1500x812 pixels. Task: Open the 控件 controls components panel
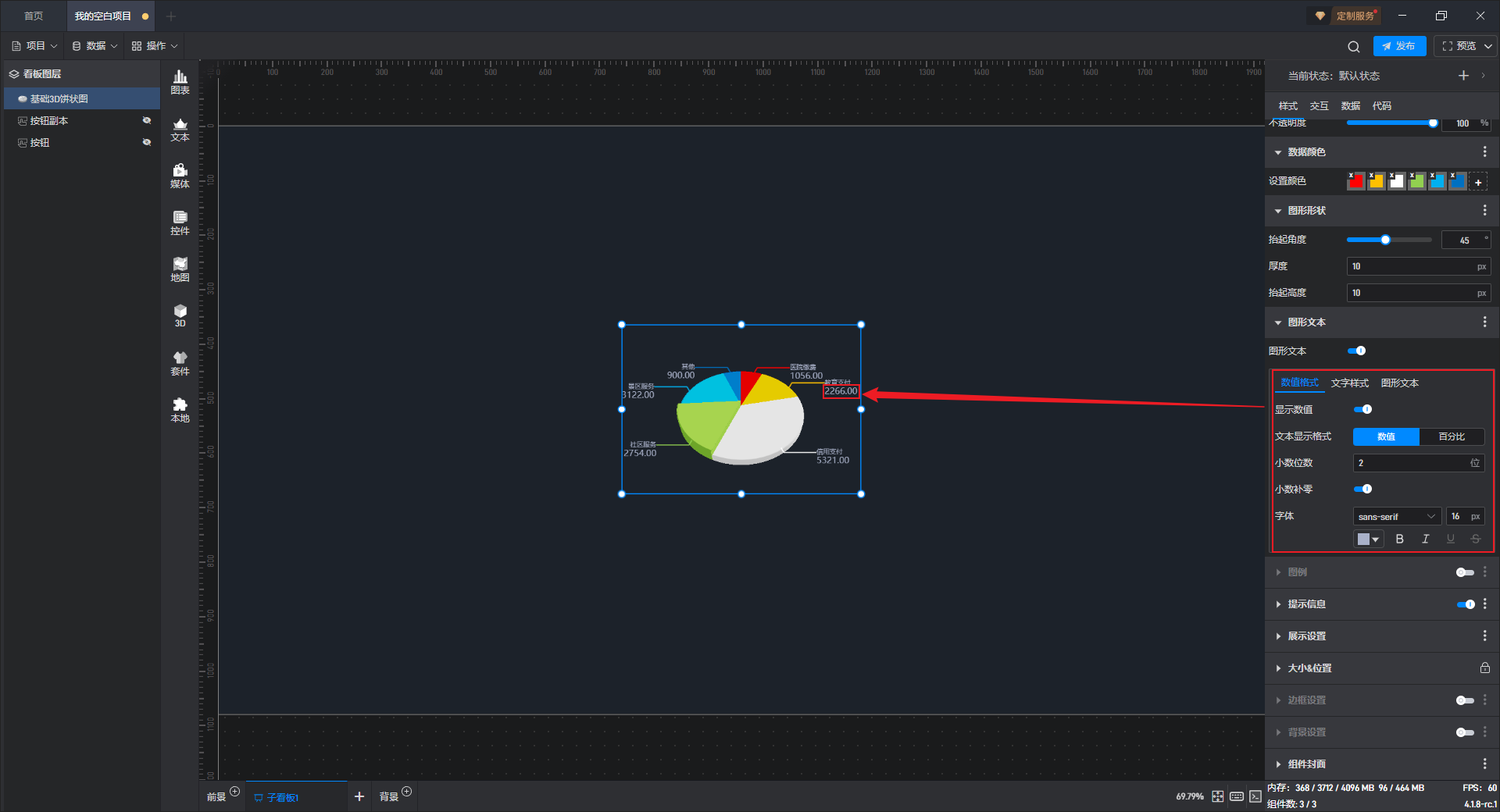(x=180, y=223)
